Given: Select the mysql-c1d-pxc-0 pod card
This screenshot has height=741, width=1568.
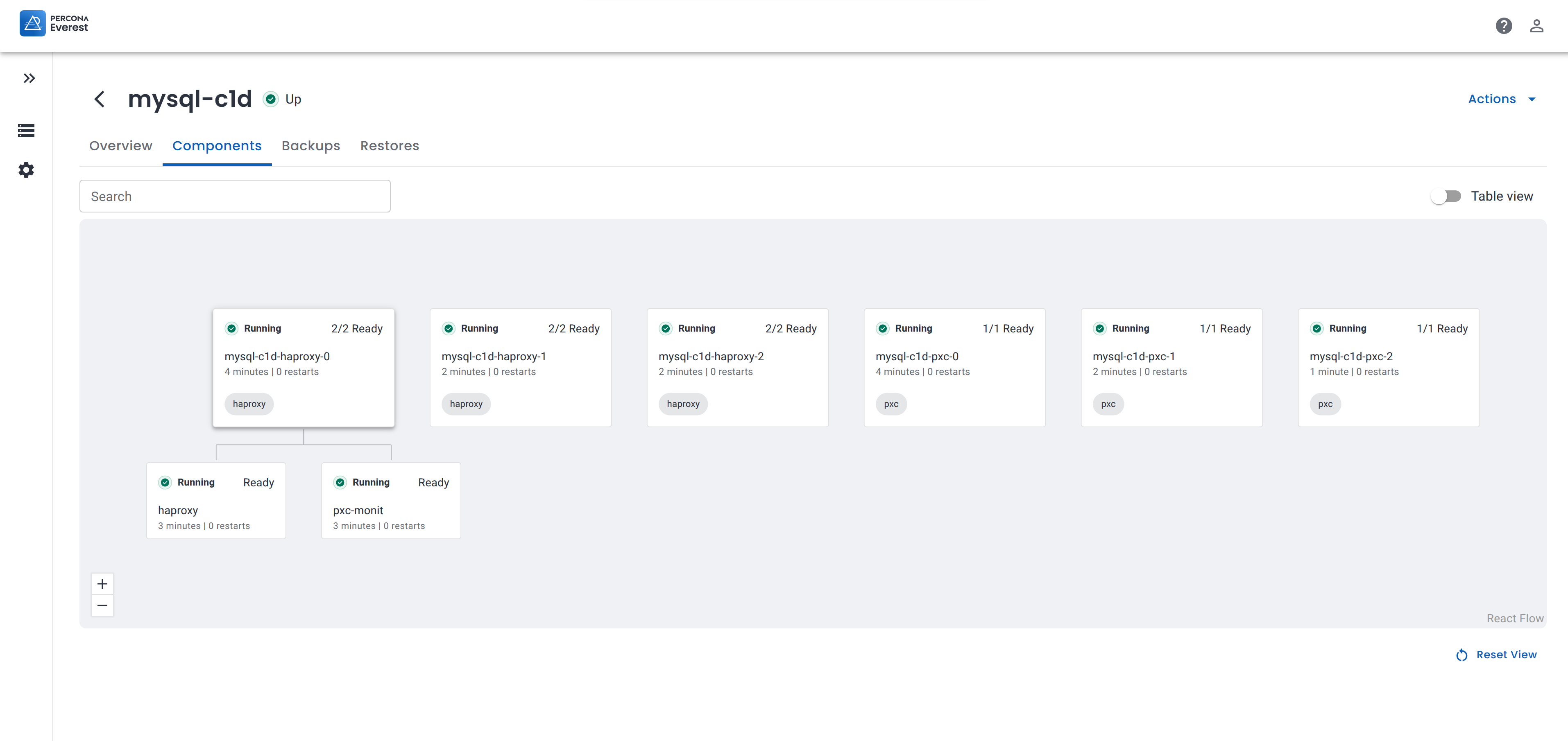Looking at the screenshot, I should coord(954,367).
